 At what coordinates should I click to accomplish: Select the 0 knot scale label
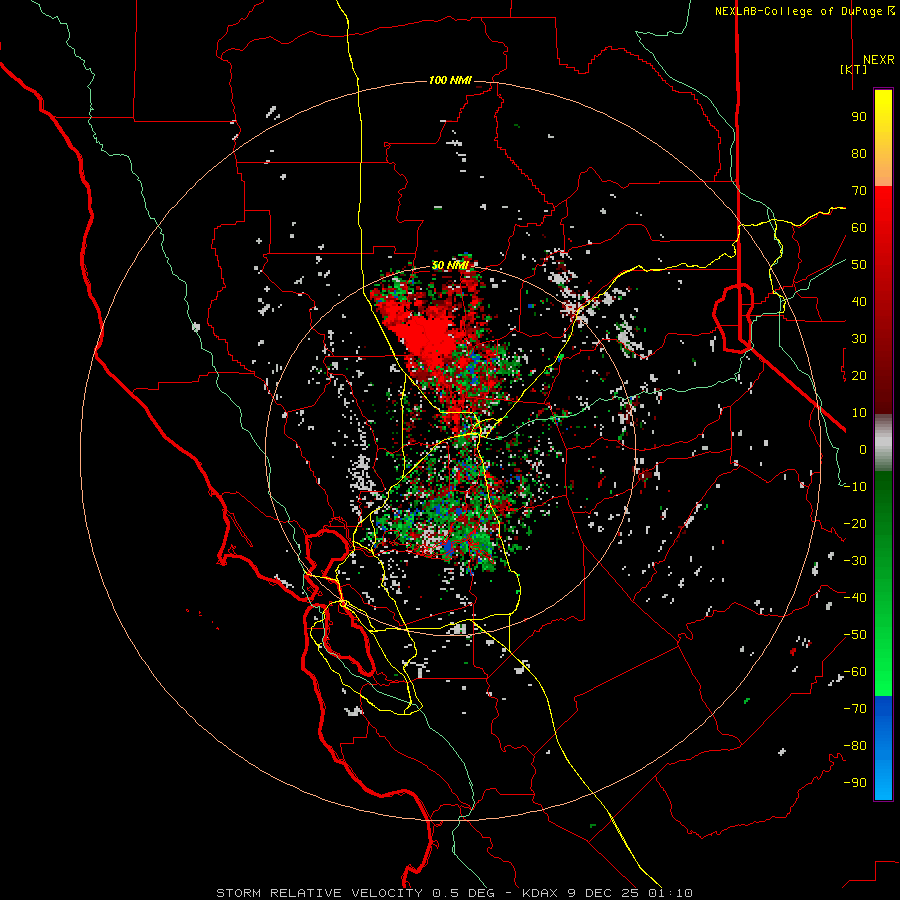pos(863,450)
